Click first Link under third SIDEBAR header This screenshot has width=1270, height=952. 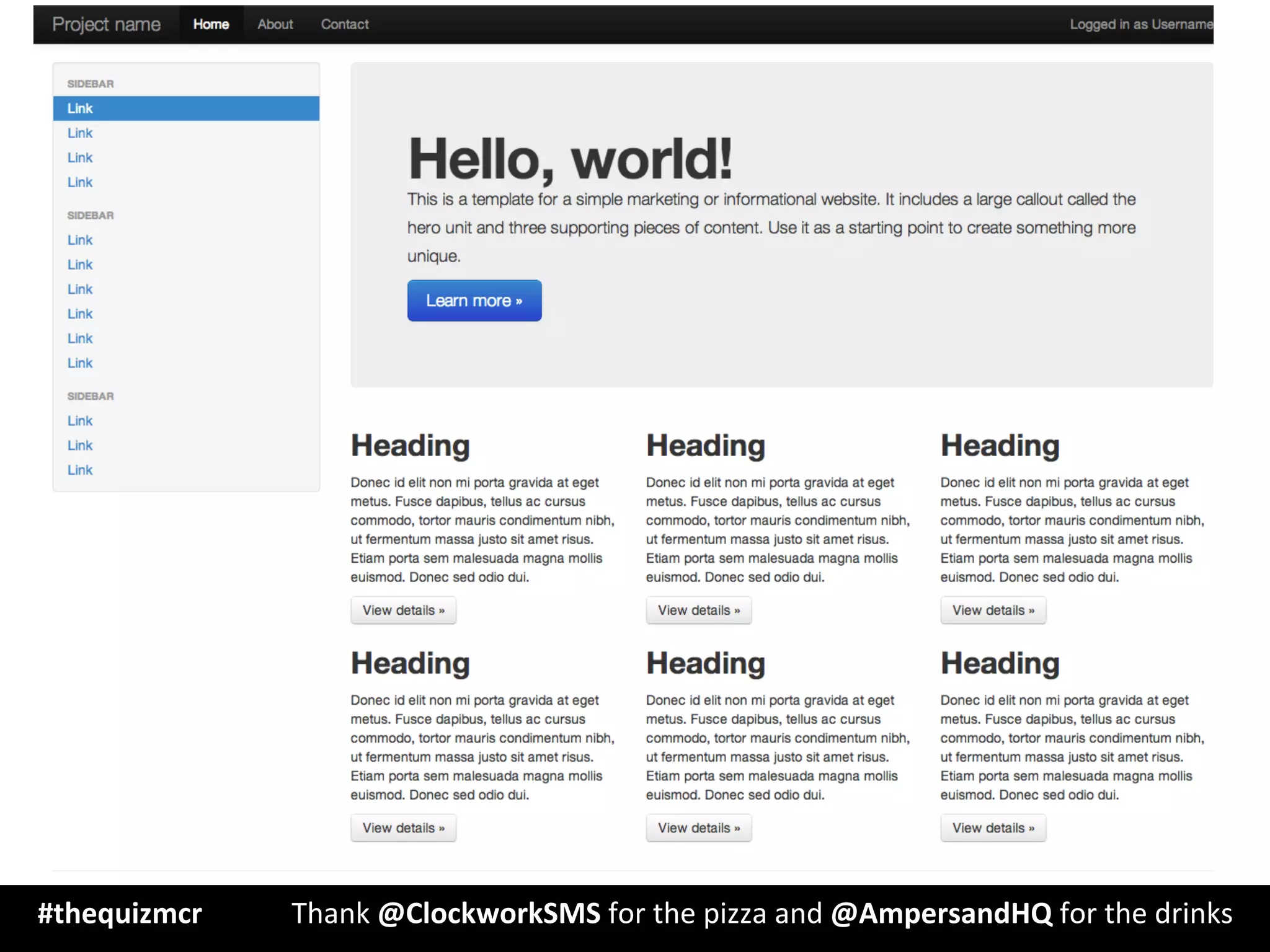point(80,421)
